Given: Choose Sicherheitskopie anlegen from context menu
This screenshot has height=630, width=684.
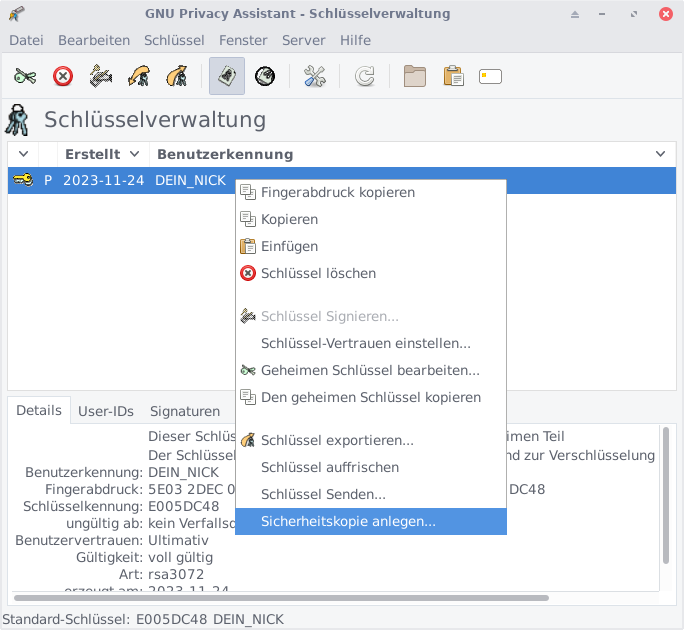Looking at the screenshot, I should point(348,521).
